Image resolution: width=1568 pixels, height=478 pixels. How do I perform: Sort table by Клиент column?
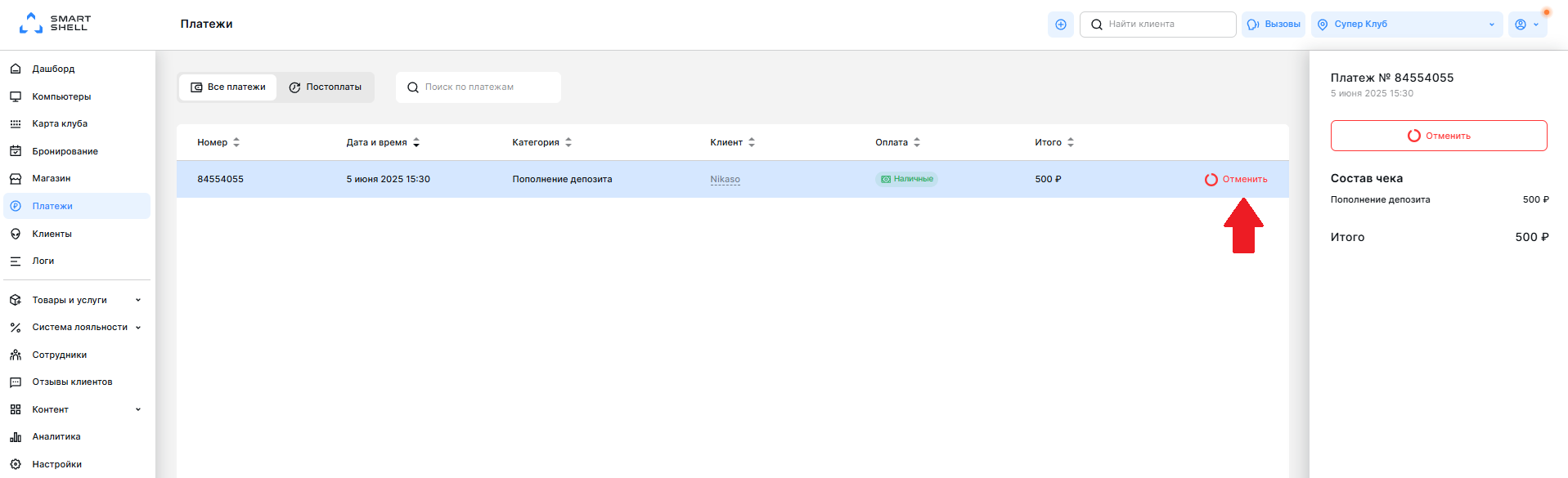(x=733, y=142)
